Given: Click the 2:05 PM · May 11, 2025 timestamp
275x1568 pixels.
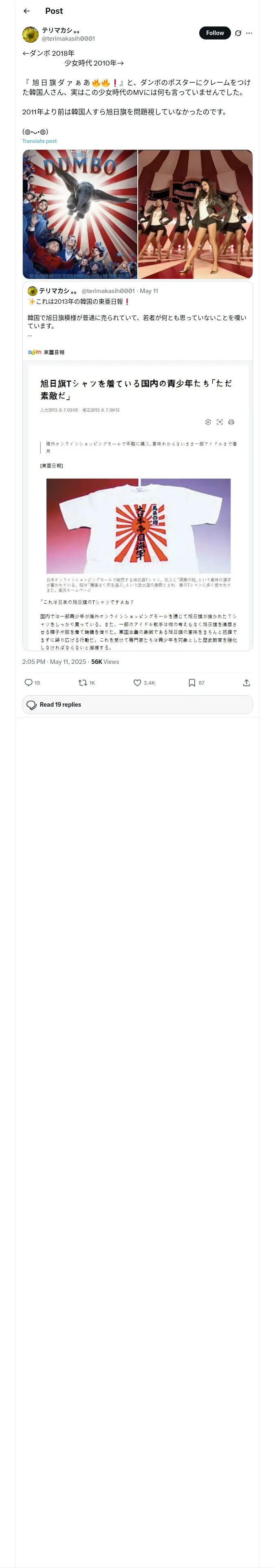Looking at the screenshot, I should click(54, 661).
